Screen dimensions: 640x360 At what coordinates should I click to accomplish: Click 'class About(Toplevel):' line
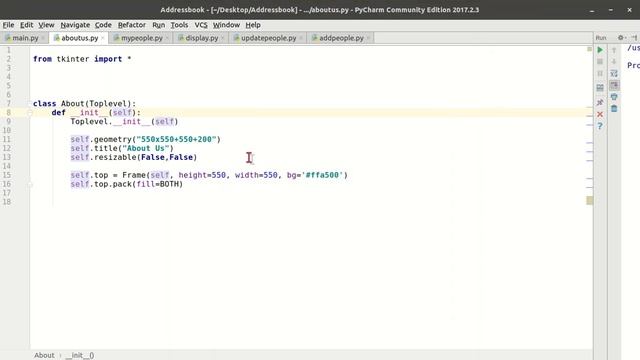[84, 104]
